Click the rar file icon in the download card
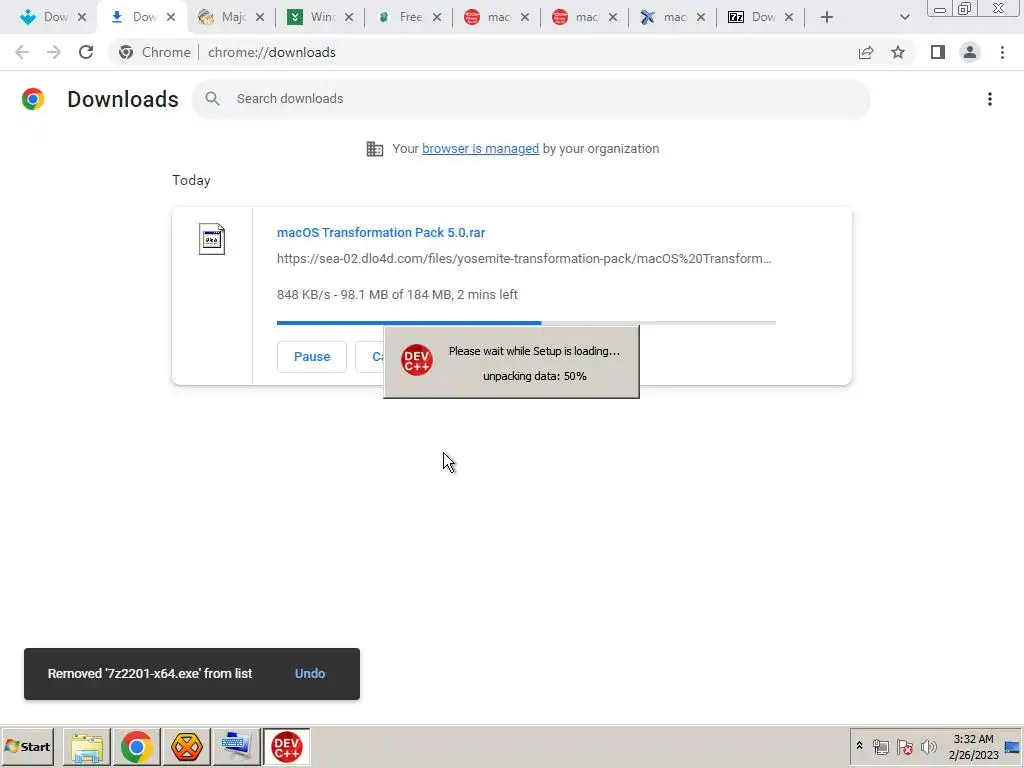The width and height of the screenshot is (1024, 768). (x=212, y=239)
